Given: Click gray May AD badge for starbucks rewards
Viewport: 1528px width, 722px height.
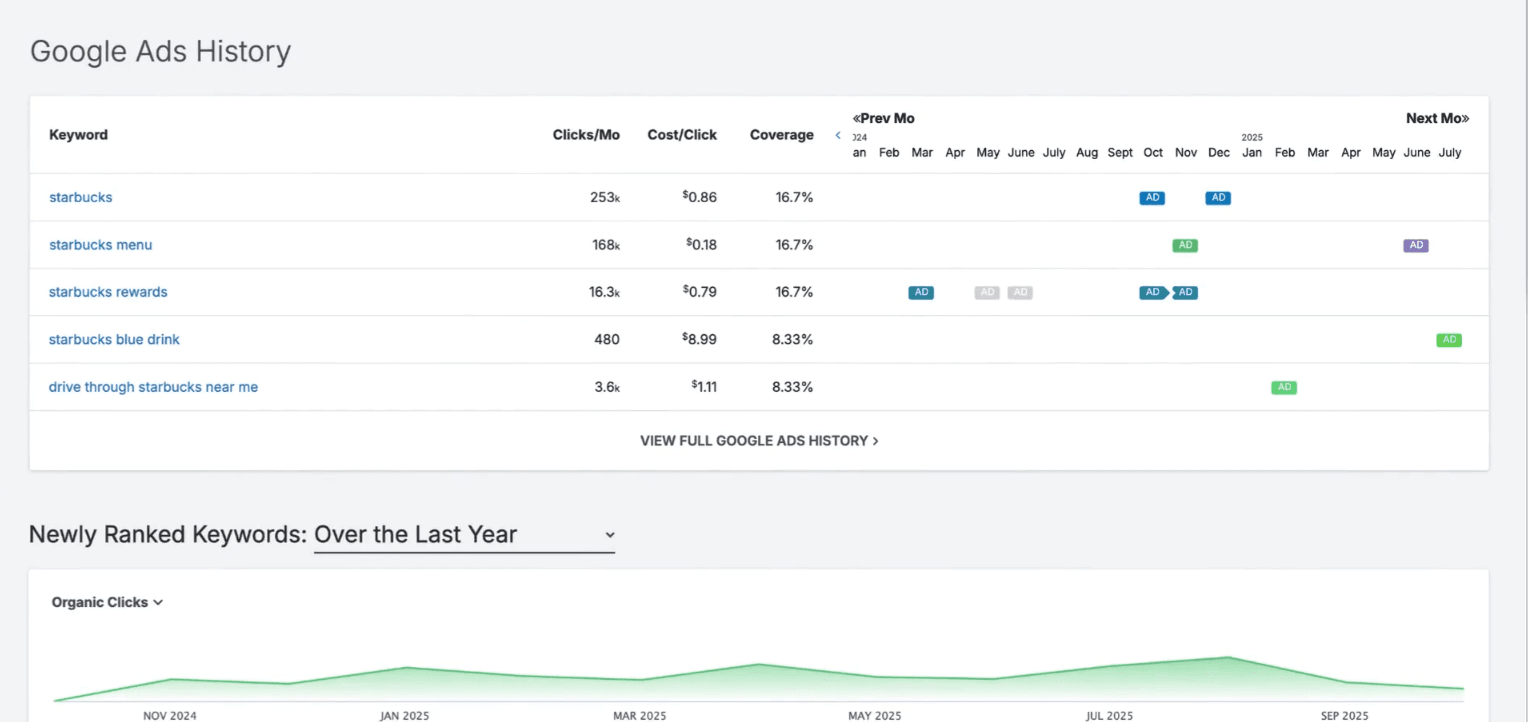Looking at the screenshot, I should point(987,293).
